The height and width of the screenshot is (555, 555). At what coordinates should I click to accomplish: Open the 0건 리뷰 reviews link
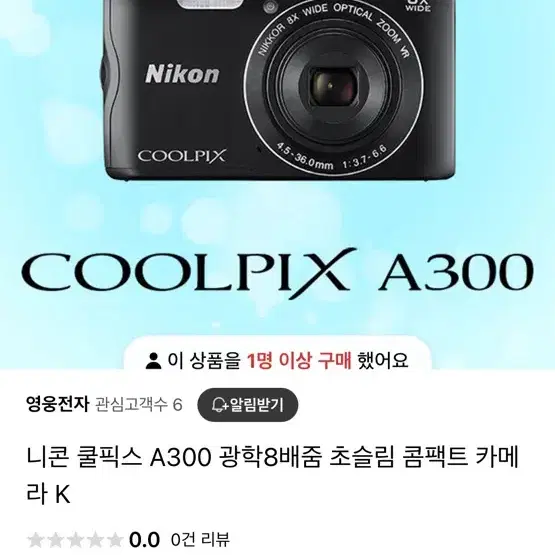tap(200, 540)
